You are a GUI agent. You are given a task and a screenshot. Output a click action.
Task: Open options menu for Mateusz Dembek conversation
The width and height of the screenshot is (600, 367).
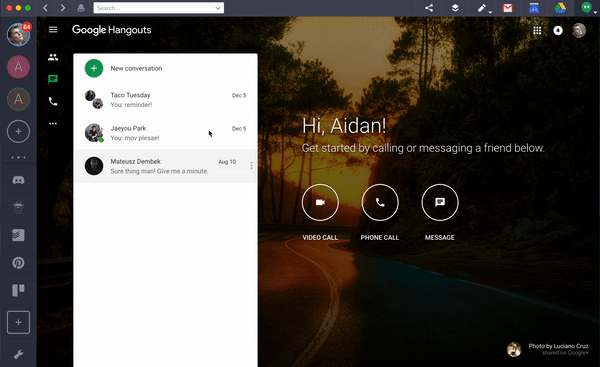pos(251,165)
